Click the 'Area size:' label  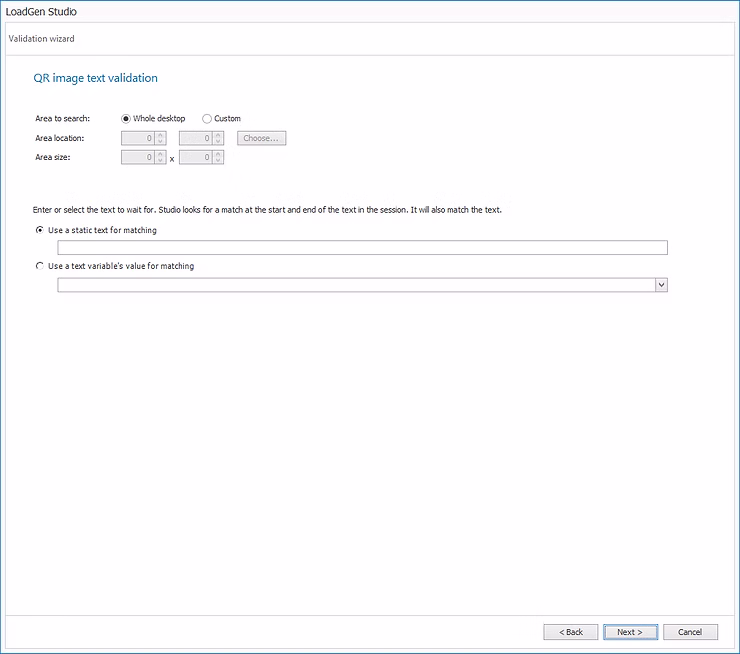[x=52, y=157]
